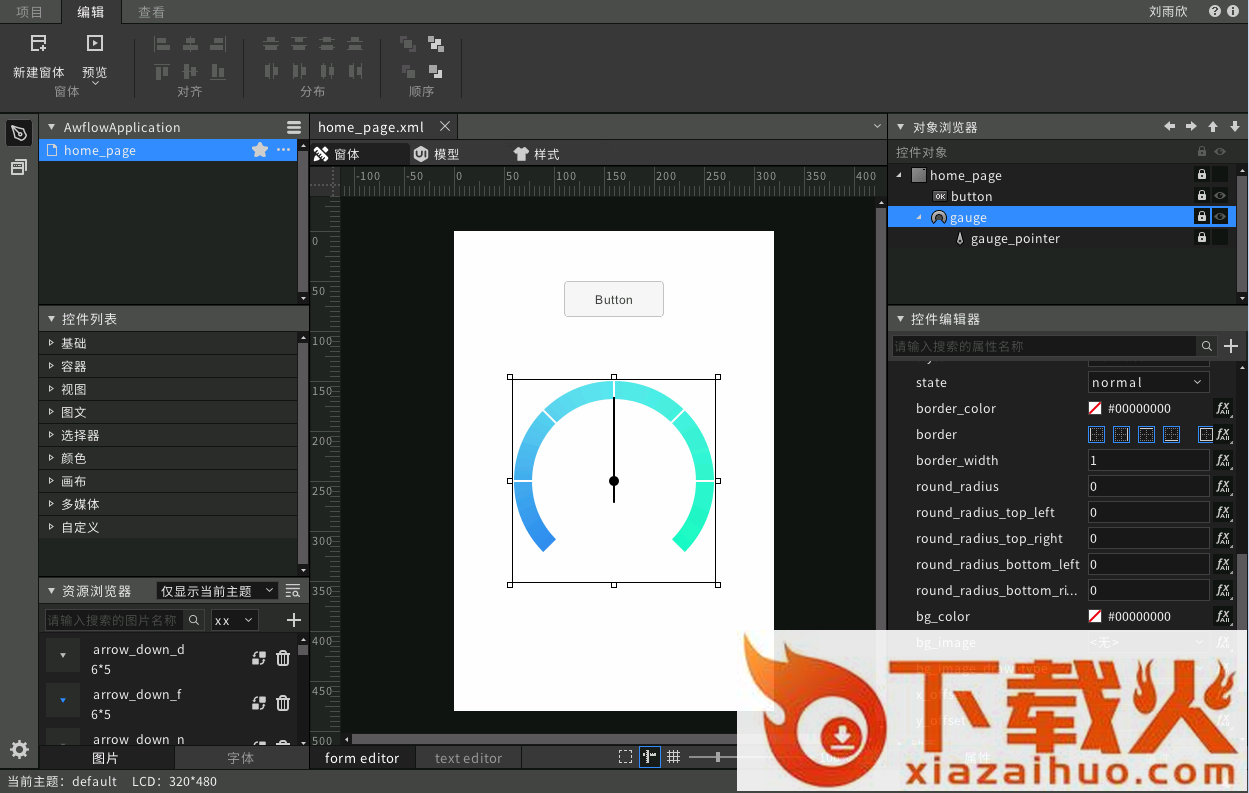Click the add resource plus in 资源浏览器
Image resolution: width=1249 pixels, height=793 pixels.
point(294,620)
